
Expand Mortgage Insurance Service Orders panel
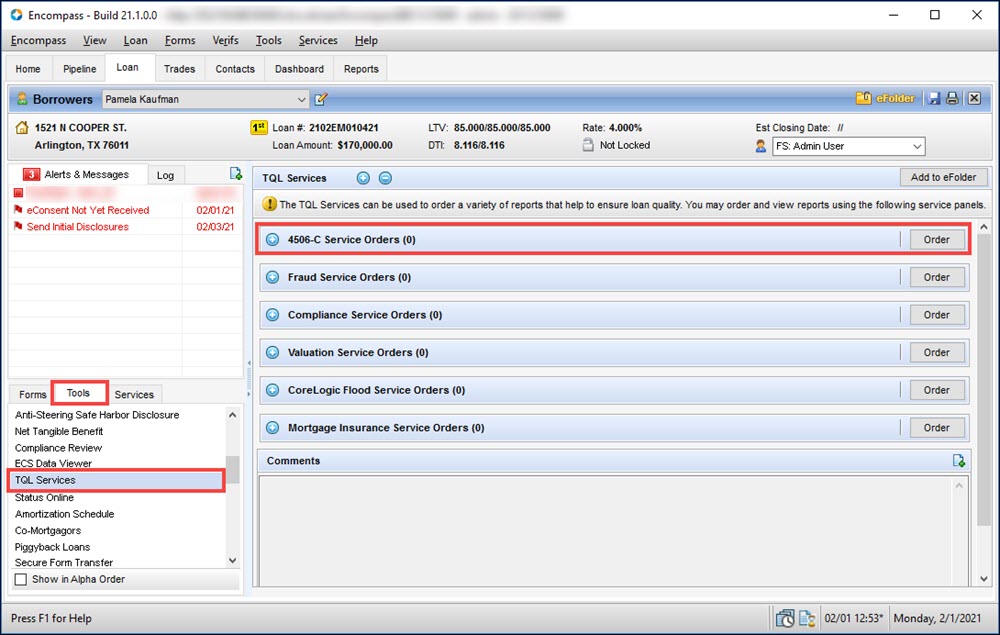(272, 428)
